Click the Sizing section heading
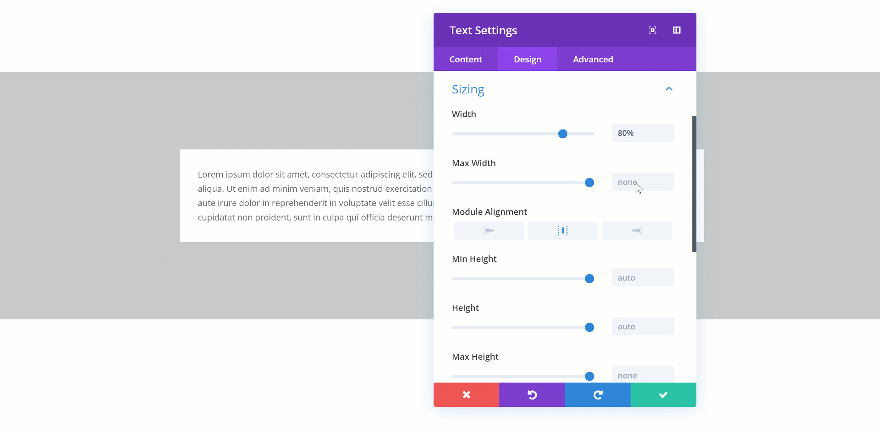The image size is (880, 432). point(468,89)
